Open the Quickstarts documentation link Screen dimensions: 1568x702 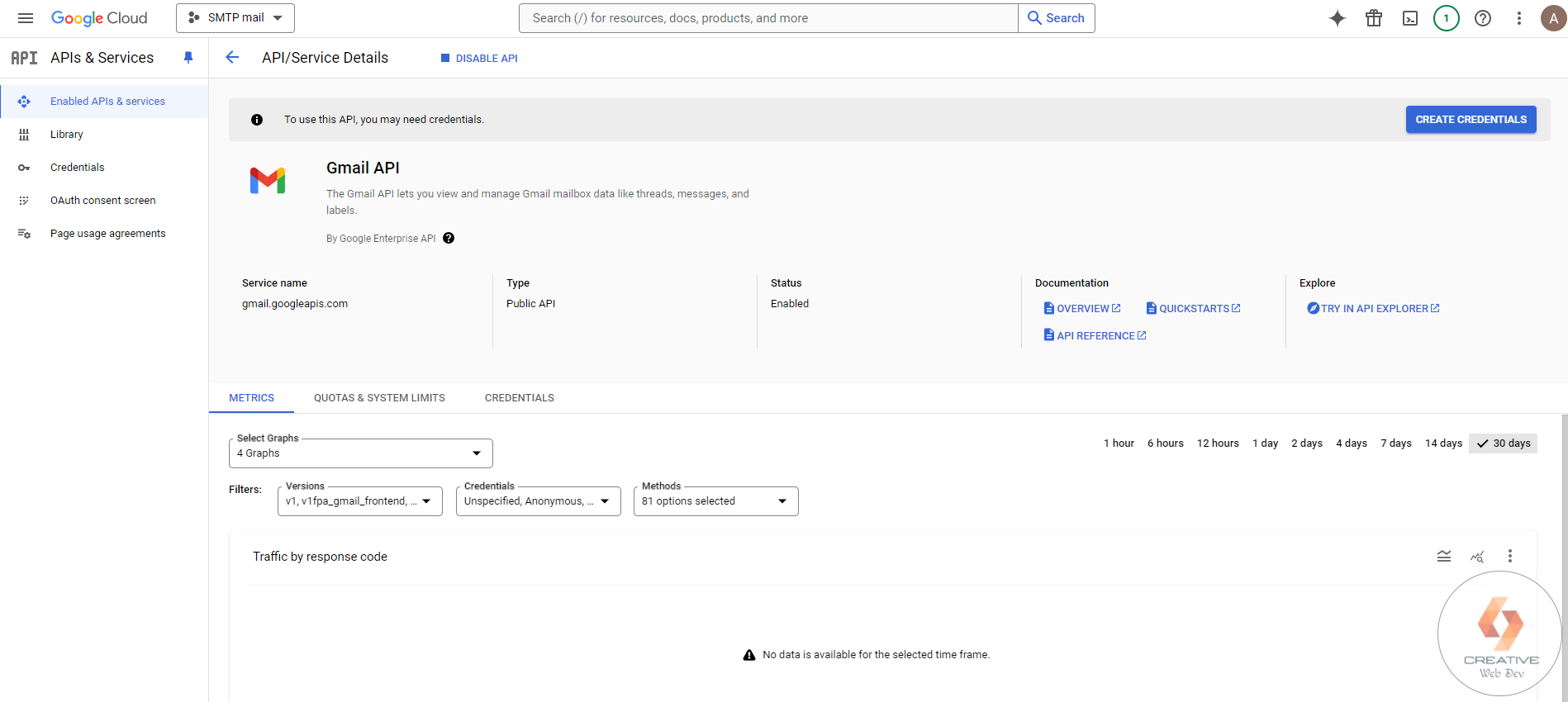(1194, 308)
